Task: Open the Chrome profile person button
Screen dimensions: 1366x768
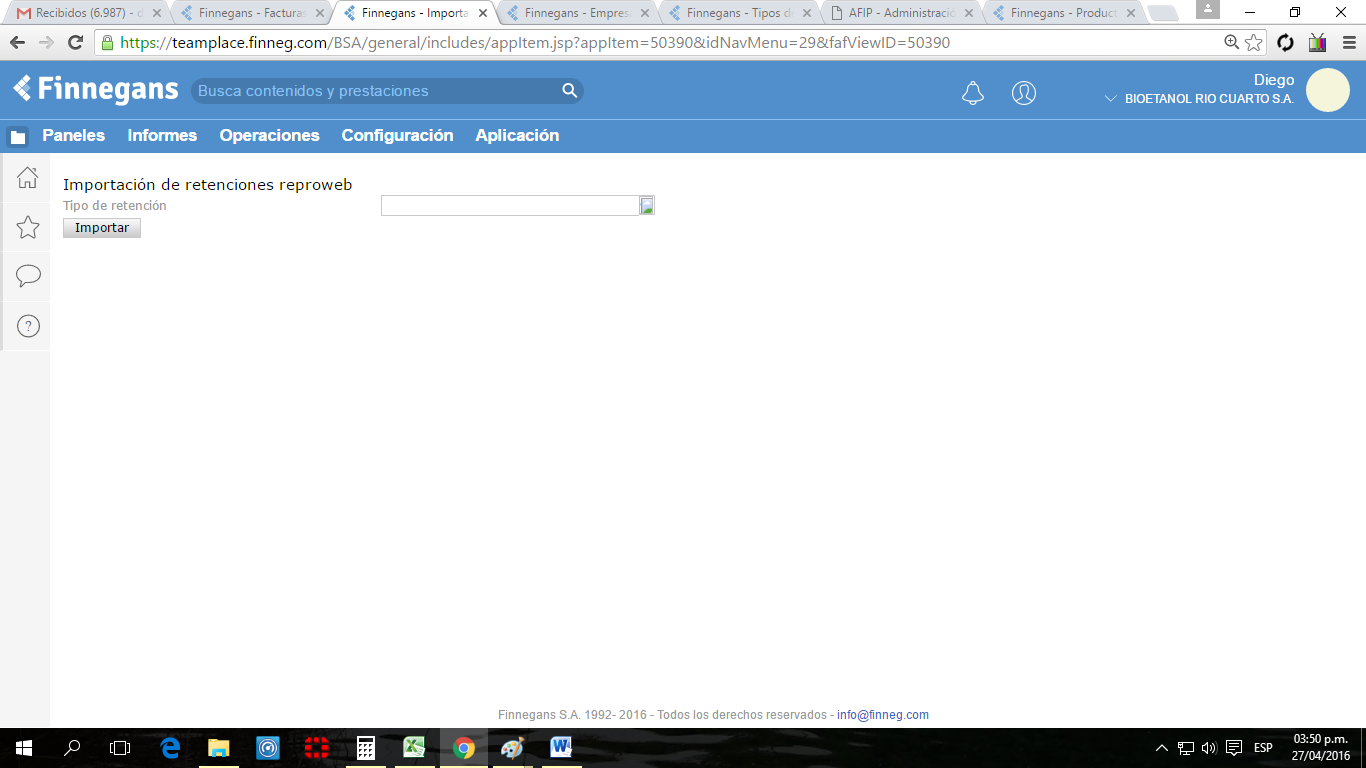Action: click(x=1208, y=9)
